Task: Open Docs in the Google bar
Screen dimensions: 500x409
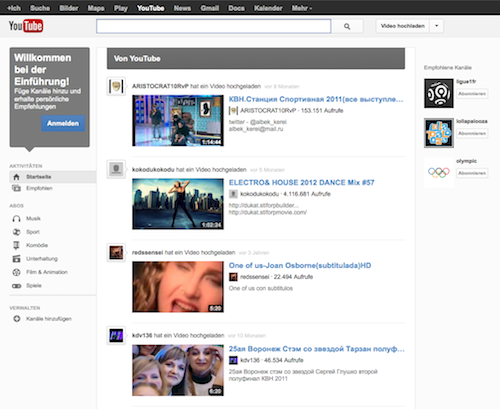Action: tap(236, 8)
